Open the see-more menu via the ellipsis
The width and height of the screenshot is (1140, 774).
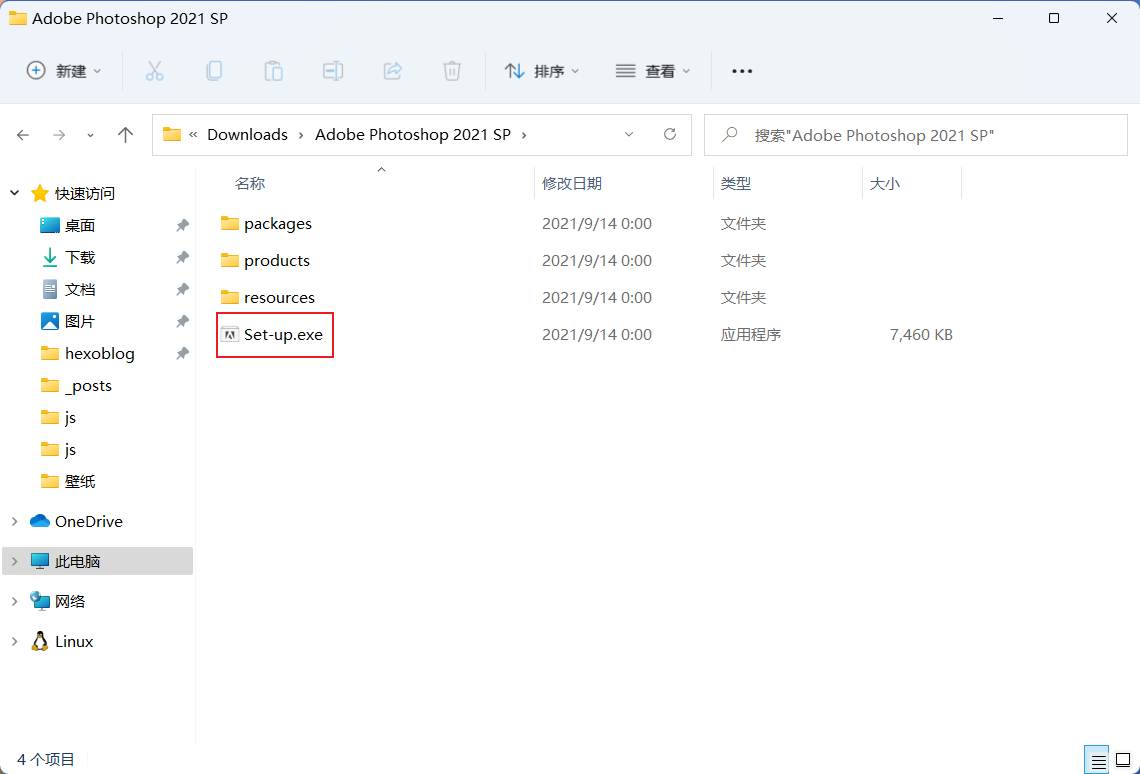[741, 70]
